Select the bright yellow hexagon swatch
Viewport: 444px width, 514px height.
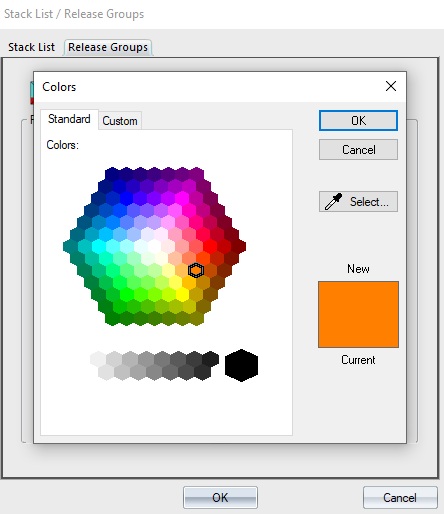(x=182, y=294)
